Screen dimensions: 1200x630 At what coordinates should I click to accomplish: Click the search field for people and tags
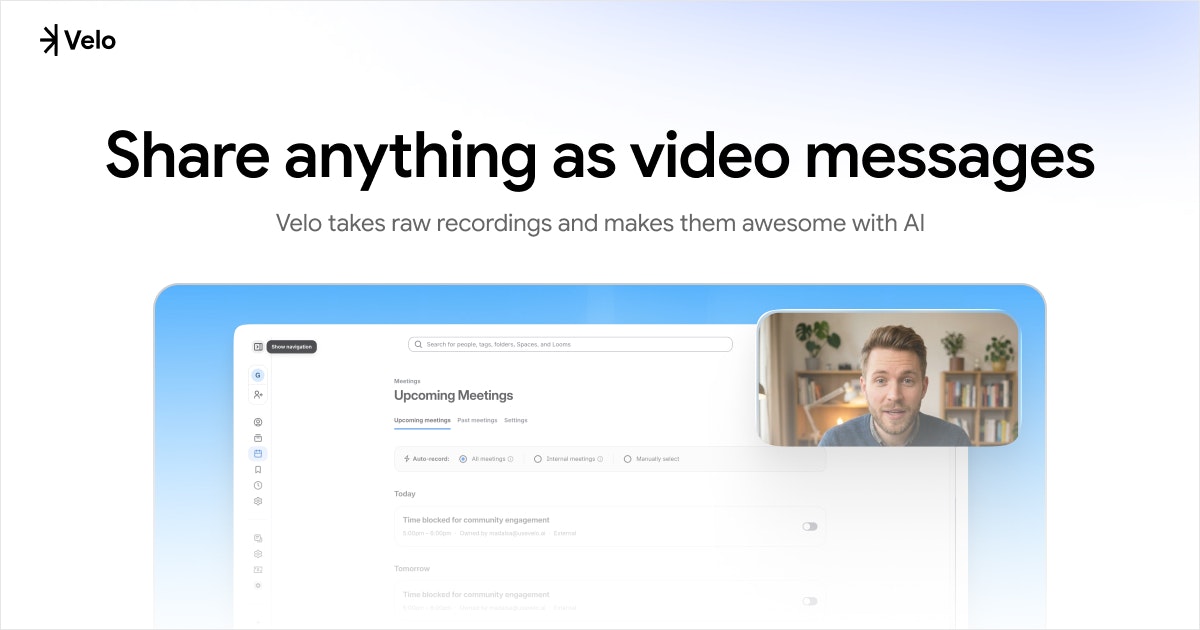(570, 344)
